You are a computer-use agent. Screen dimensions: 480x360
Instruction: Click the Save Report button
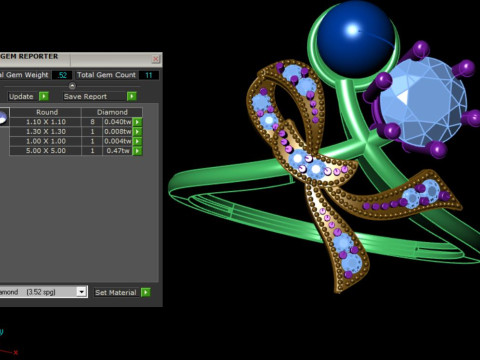[x=95, y=96]
